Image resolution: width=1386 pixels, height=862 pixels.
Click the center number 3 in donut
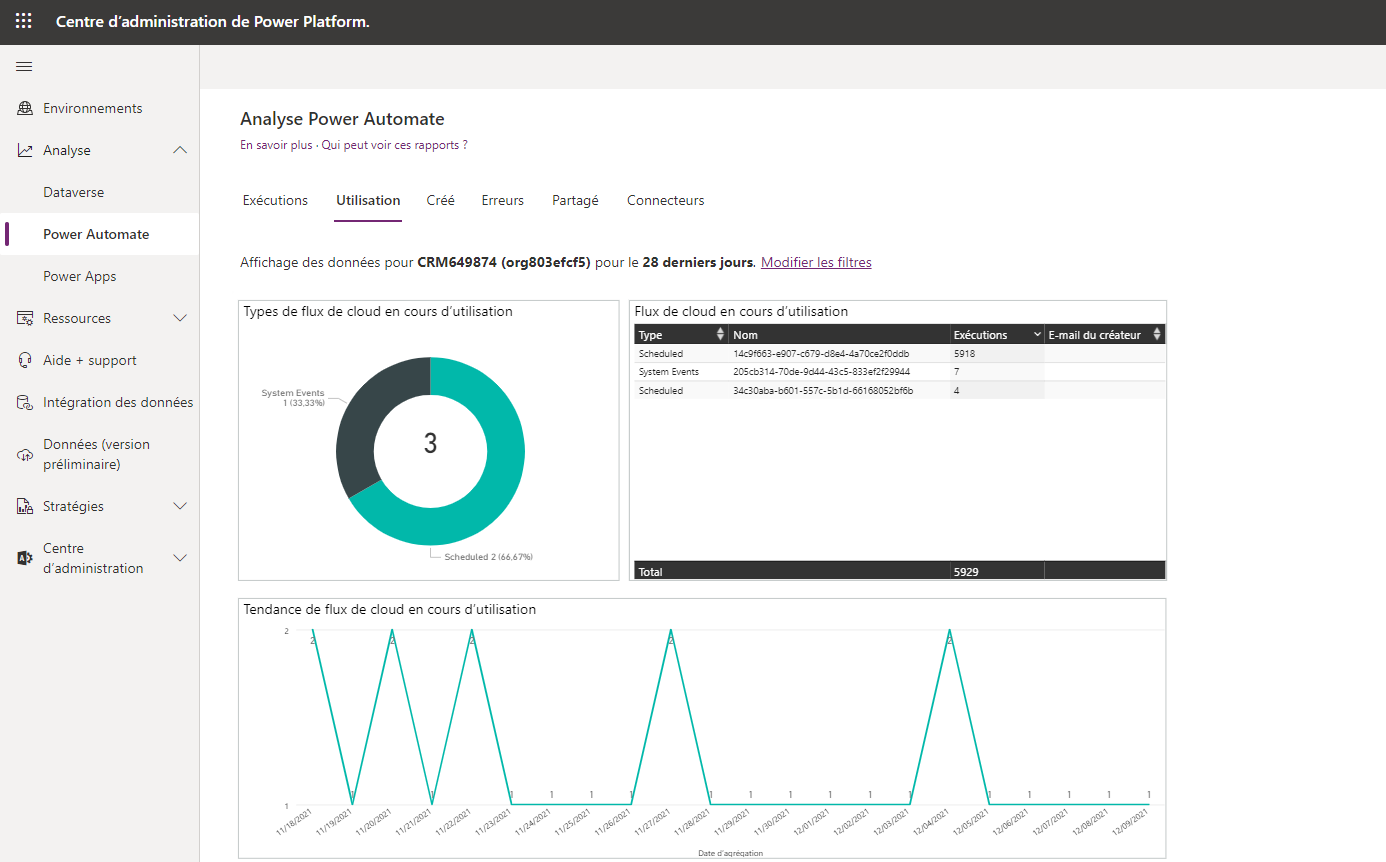(x=430, y=444)
